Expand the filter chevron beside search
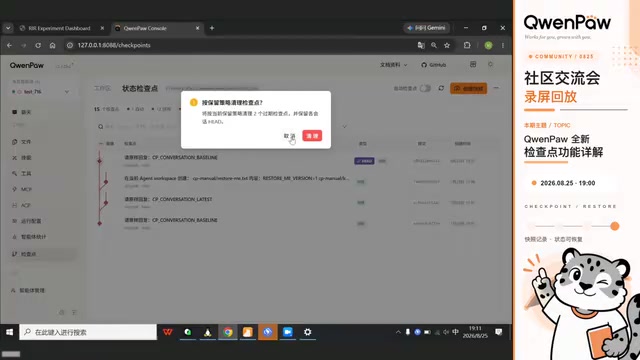Screen dimensions: 640x360 pos(344,127)
